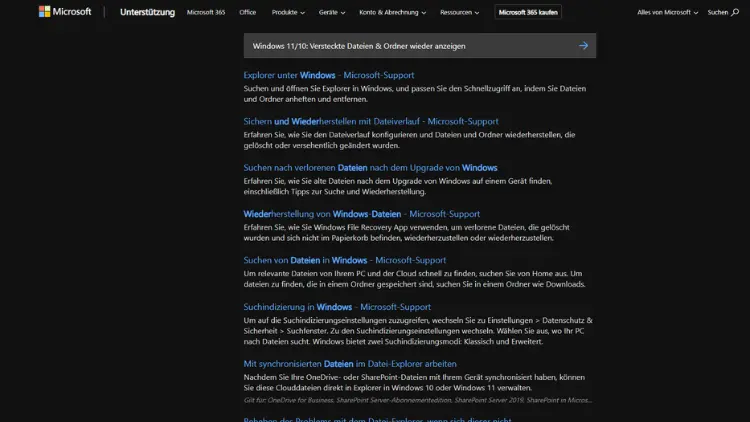Click the Microsoft 365 kaufen button
Image resolution: width=750 pixels, height=422 pixels.
528,12
